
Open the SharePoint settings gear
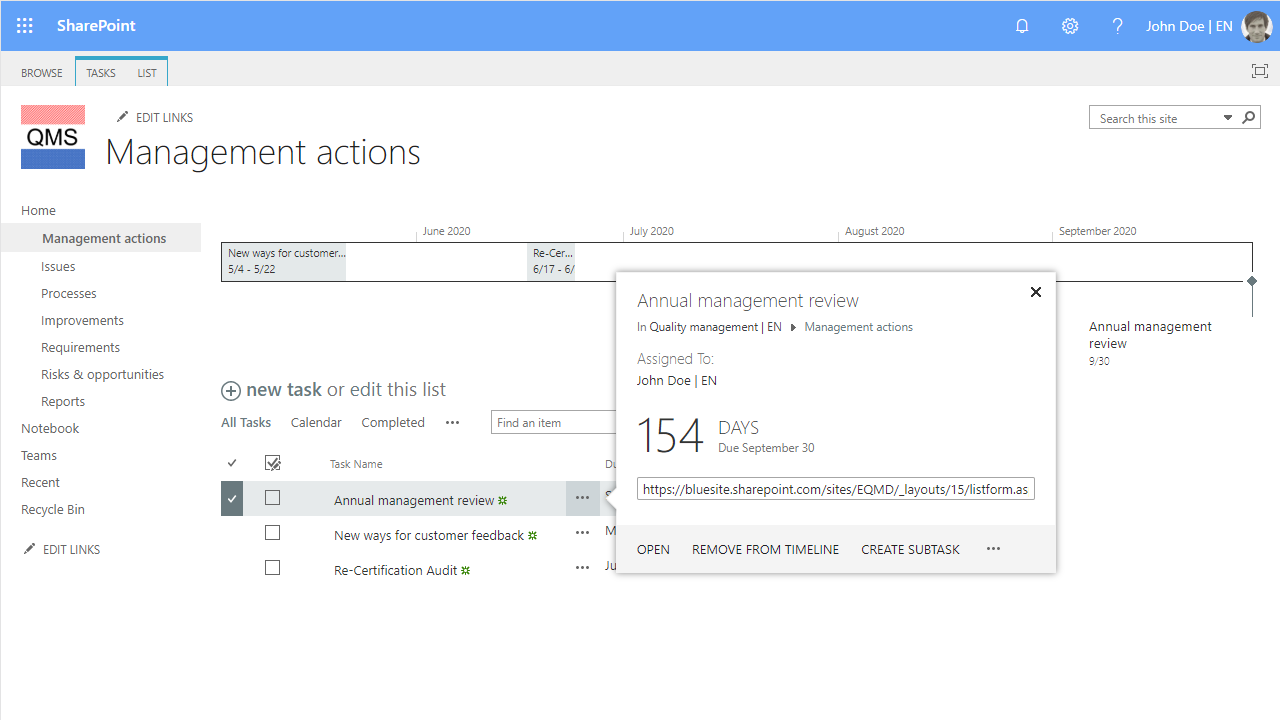pos(1070,26)
